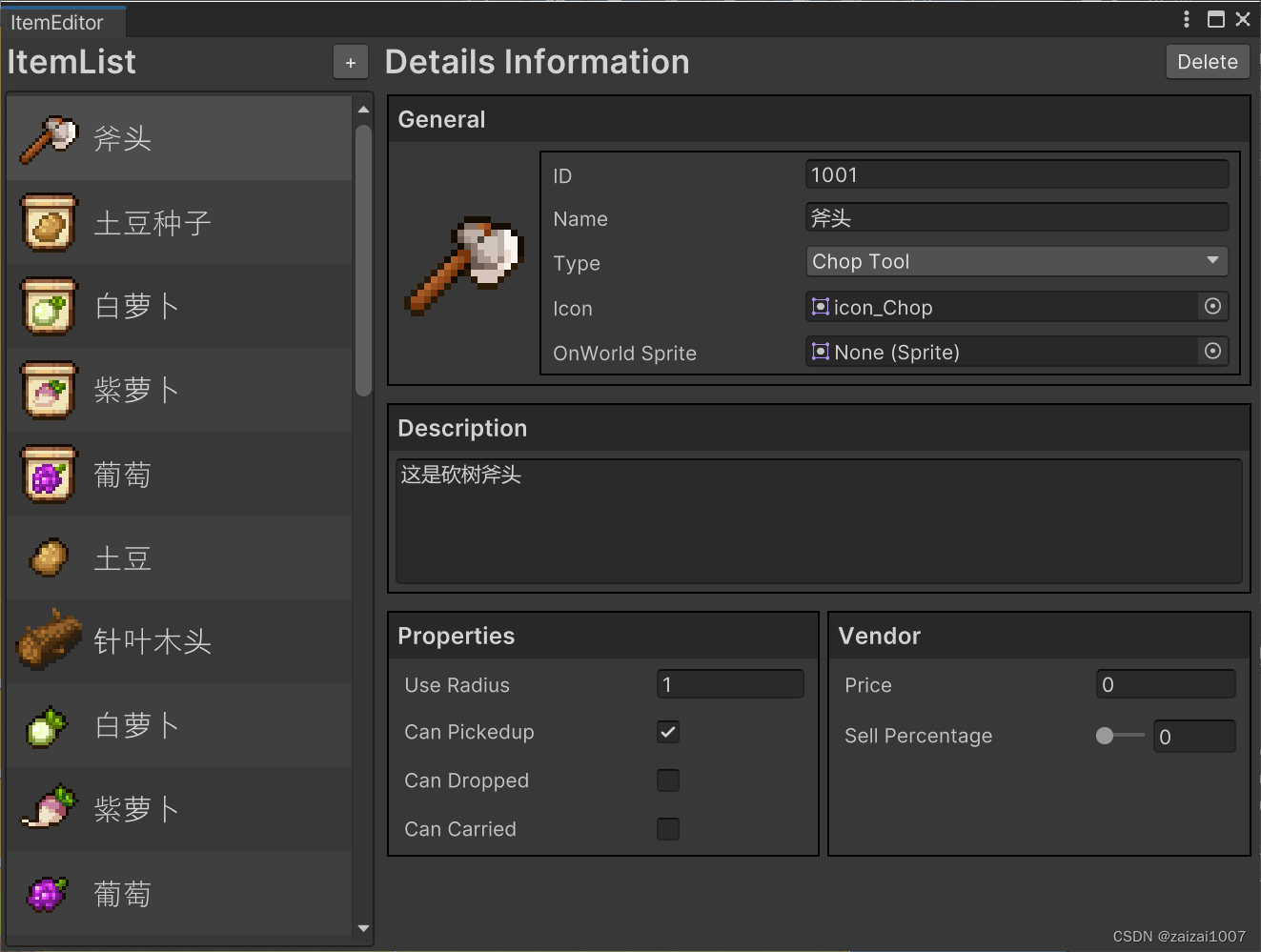Enable the Can Carried checkbox
Image resolution: width=1261 pixels, height=952 pixels.
[x=668, y=829]
